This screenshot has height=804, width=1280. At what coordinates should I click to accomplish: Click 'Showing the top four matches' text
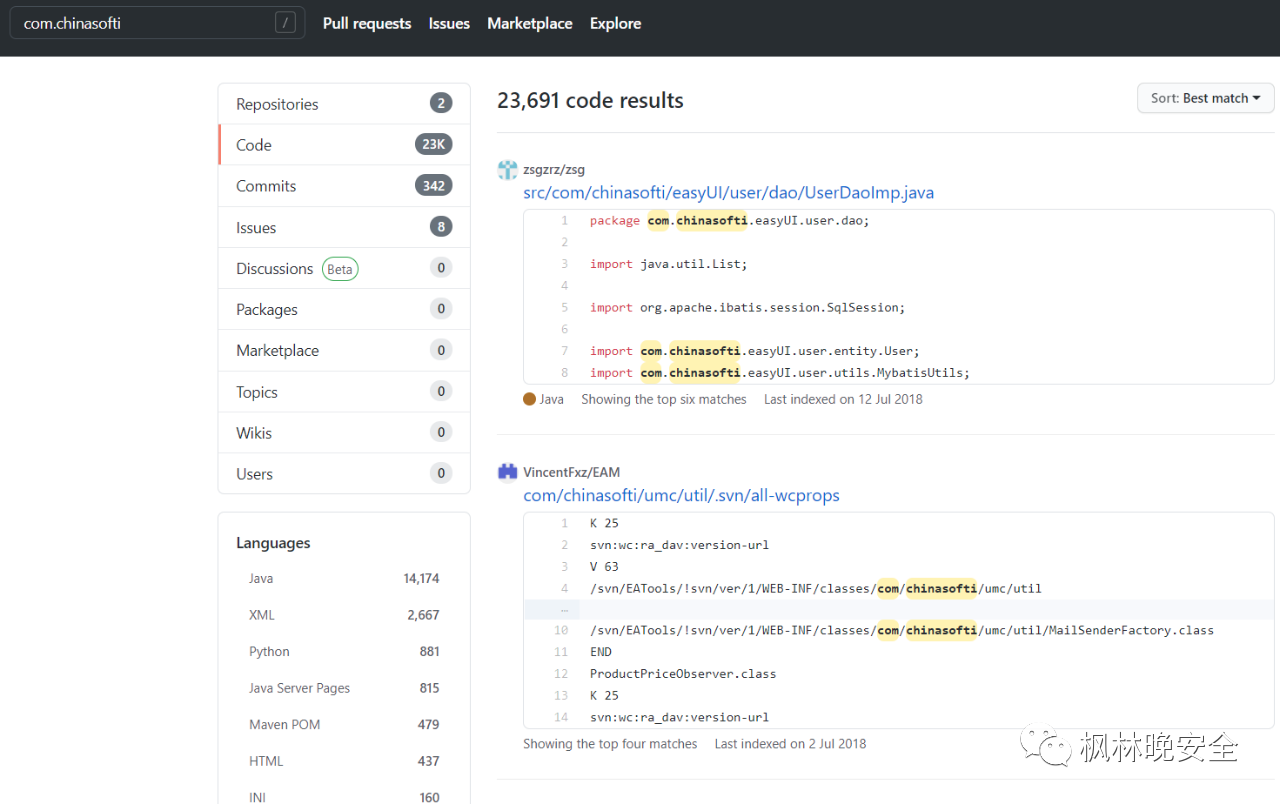pos(610,744)
